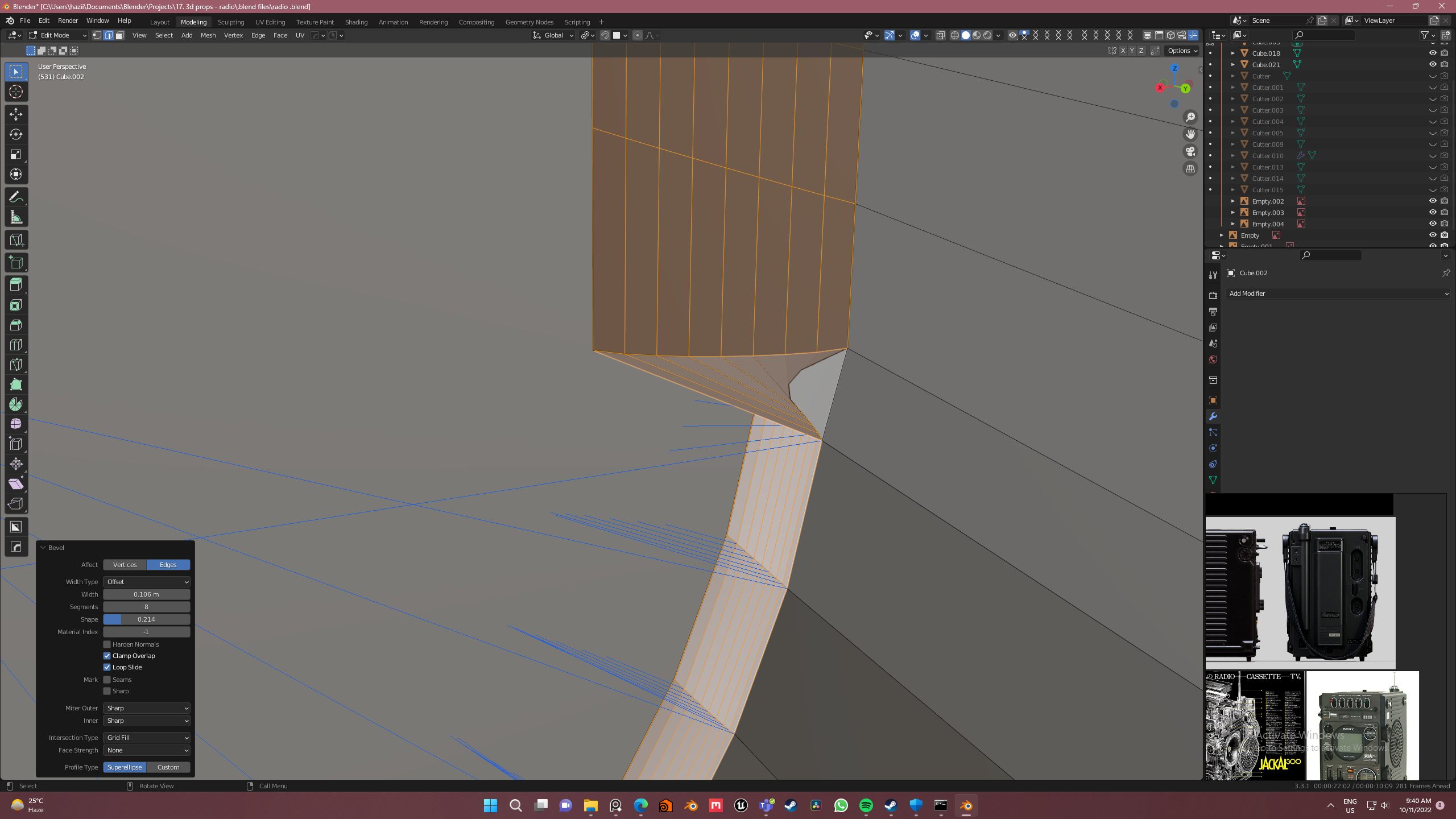The height and width of the screenshot is (819, 1456).
Task: Open the Edit Mode selector dropdown
Action: point(58,35)
